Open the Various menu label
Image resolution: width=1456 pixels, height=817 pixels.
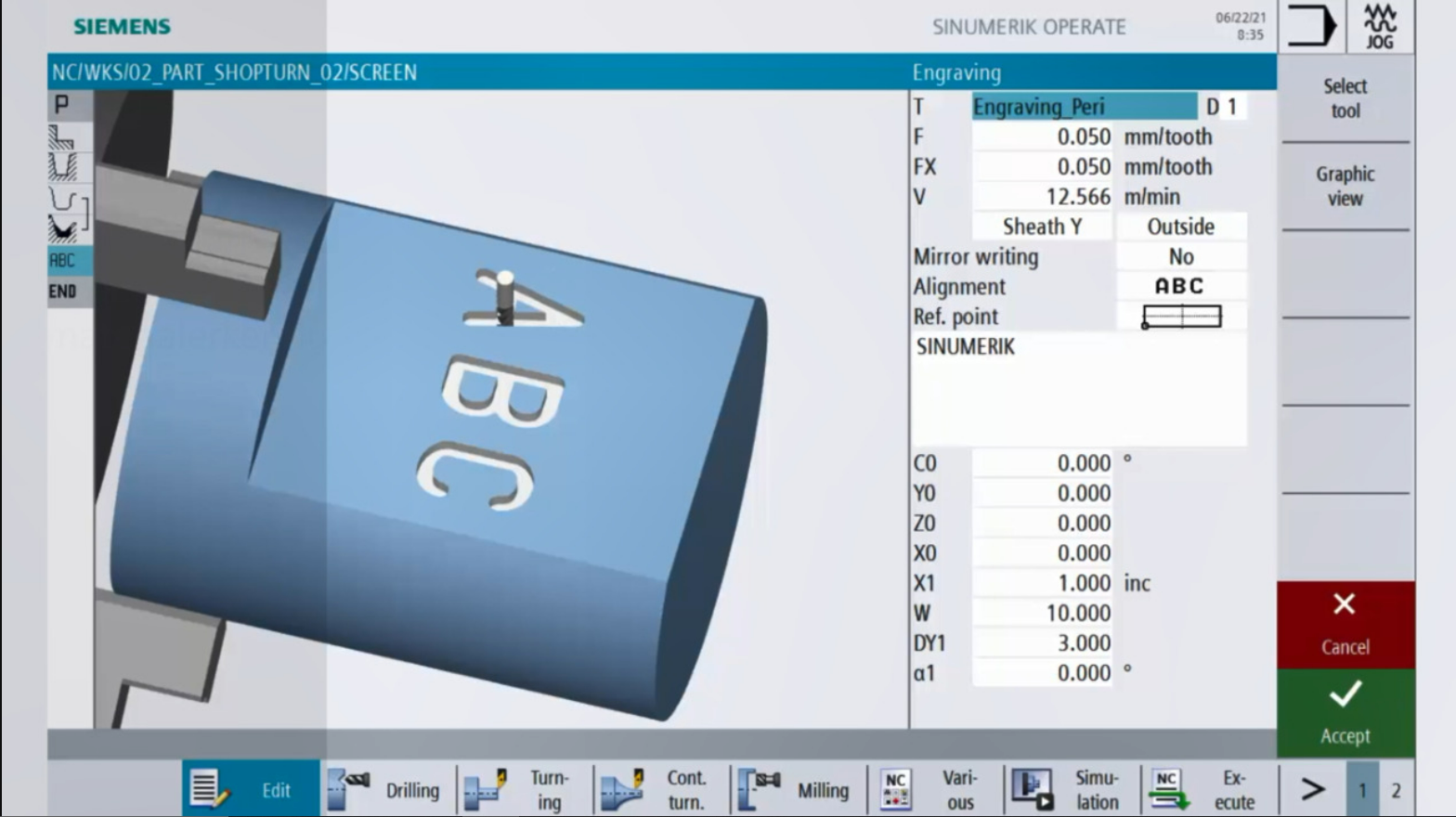point(960,790)
